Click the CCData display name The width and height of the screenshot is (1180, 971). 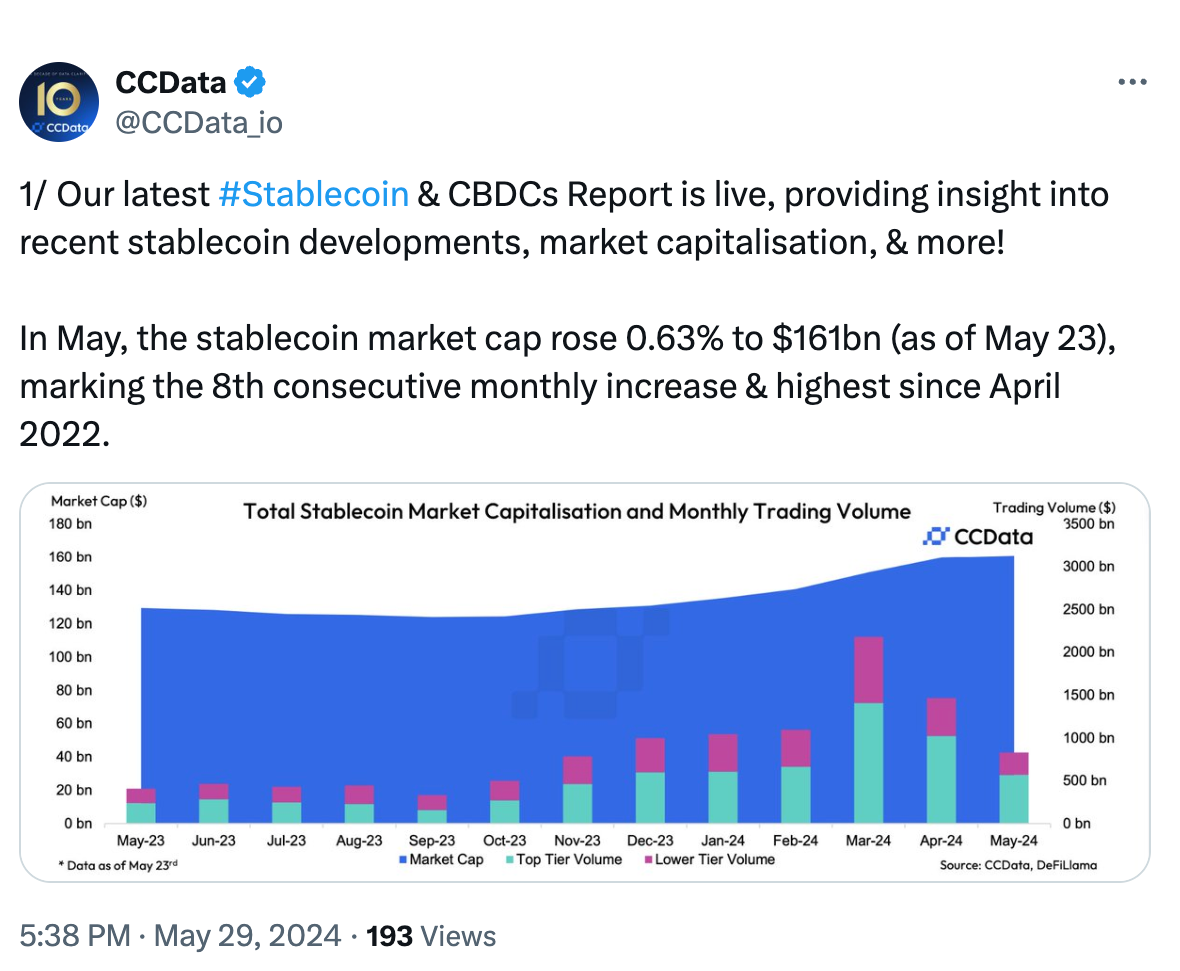(171, 82)
